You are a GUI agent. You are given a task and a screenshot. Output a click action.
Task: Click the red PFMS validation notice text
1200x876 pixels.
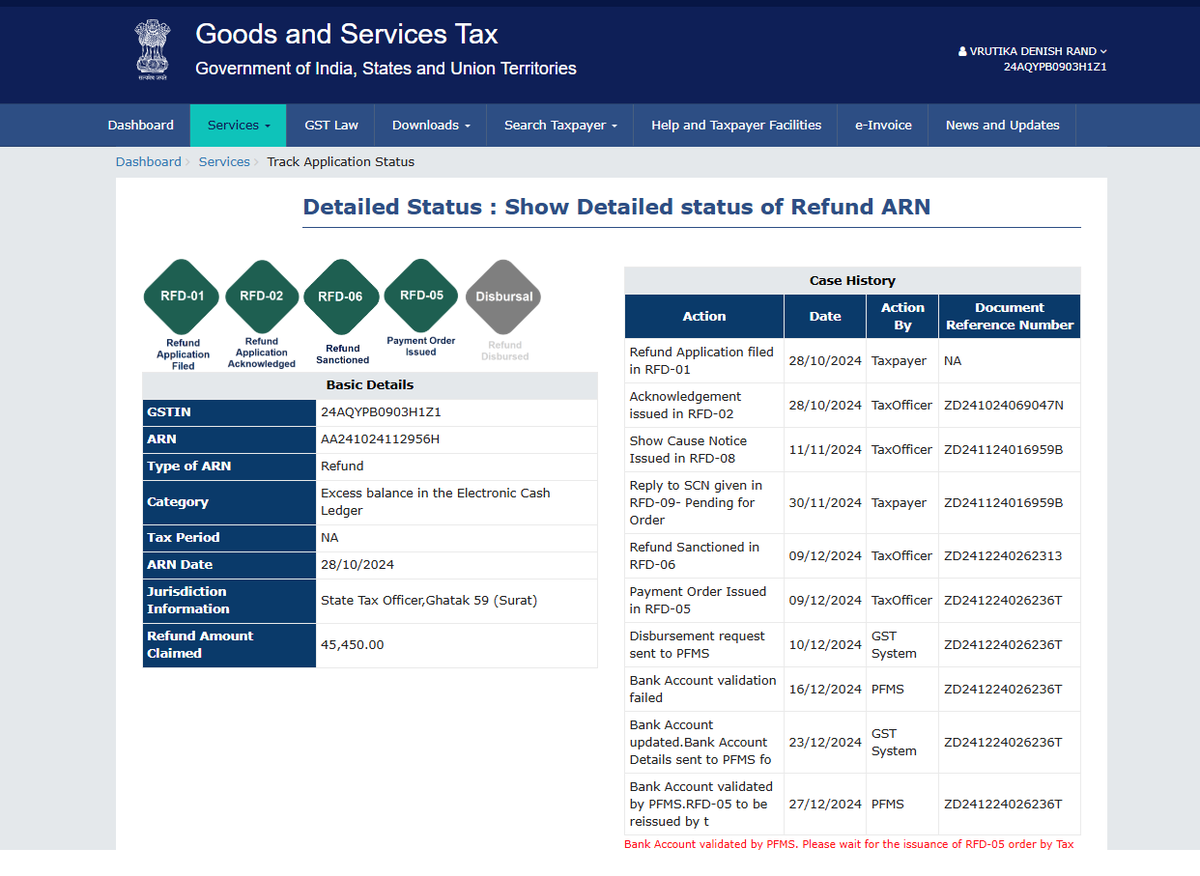[849, 844]
